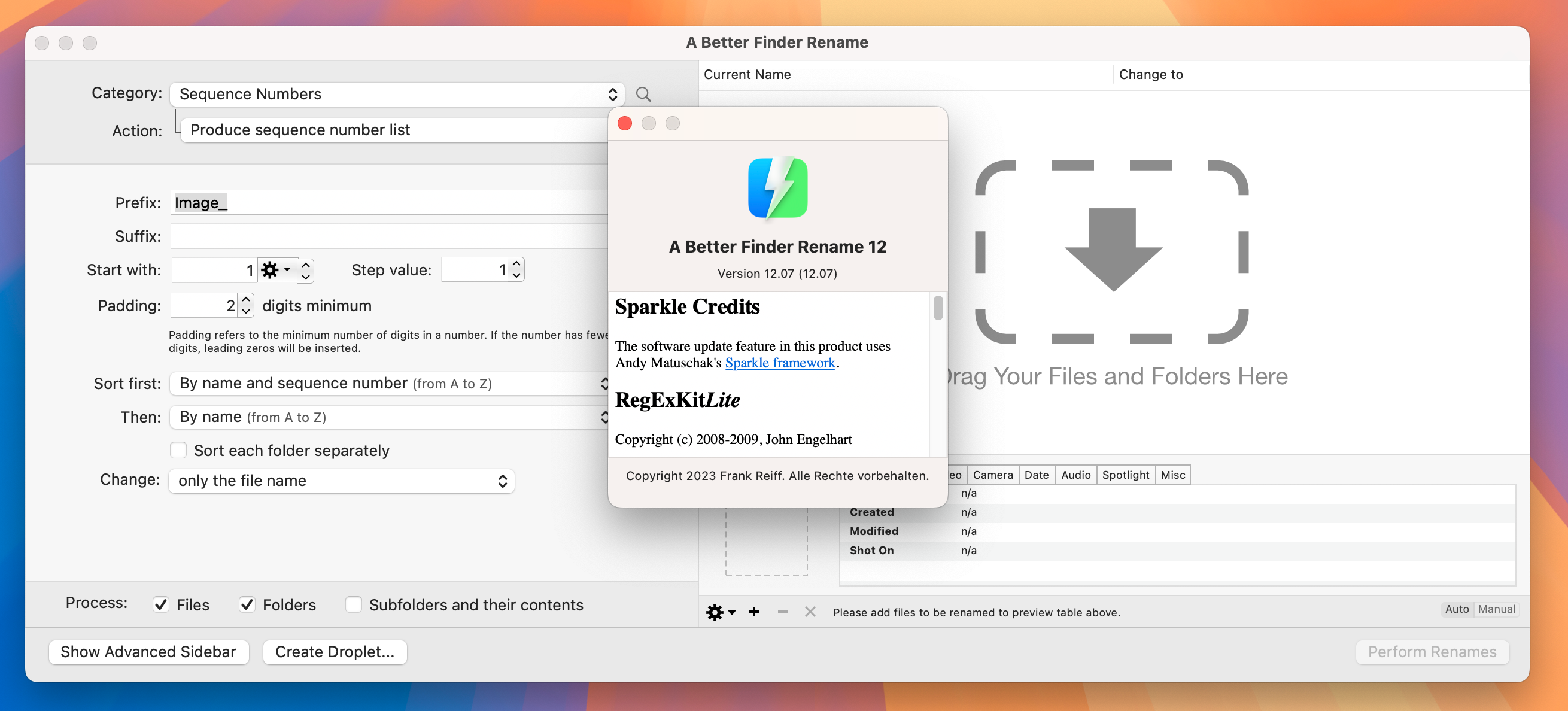1568x711 pixels.
Task: Select the Spotlight metadata tab
Action: [1125, 474]
